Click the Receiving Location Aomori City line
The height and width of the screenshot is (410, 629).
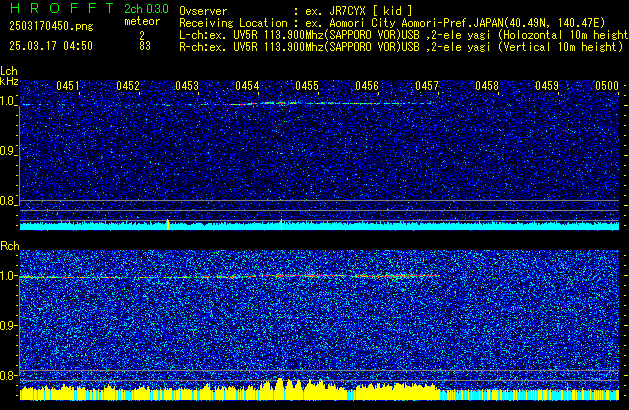[392, 23]
